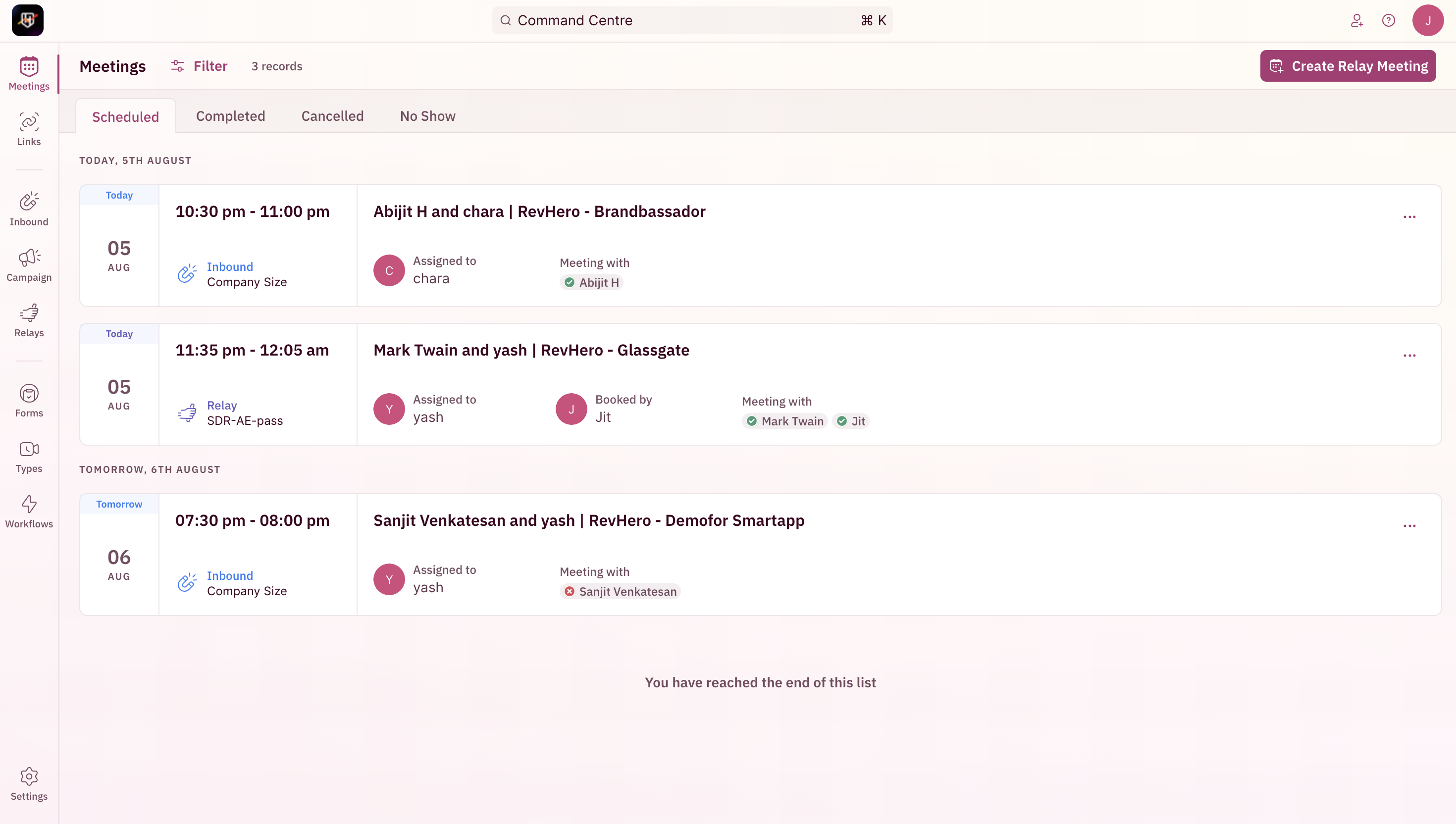Image resolution: width=1456 pixels, height=824 pixels.
Task: Open more options for Mark Twain meeting
Action: 1409,356
